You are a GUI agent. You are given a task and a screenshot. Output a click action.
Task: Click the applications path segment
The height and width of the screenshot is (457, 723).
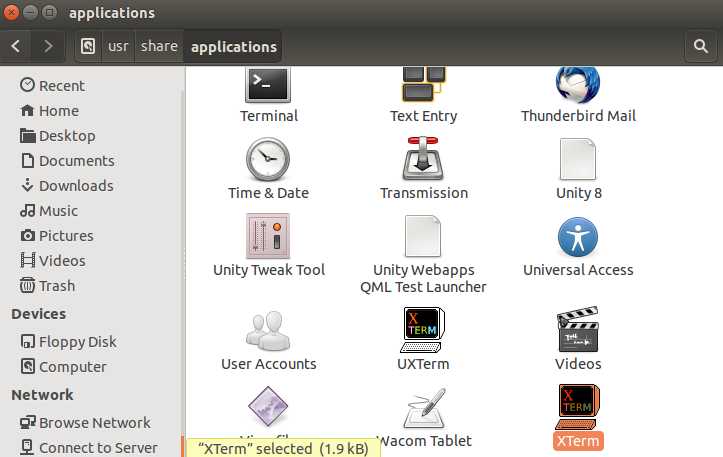(x=234, y=47)
